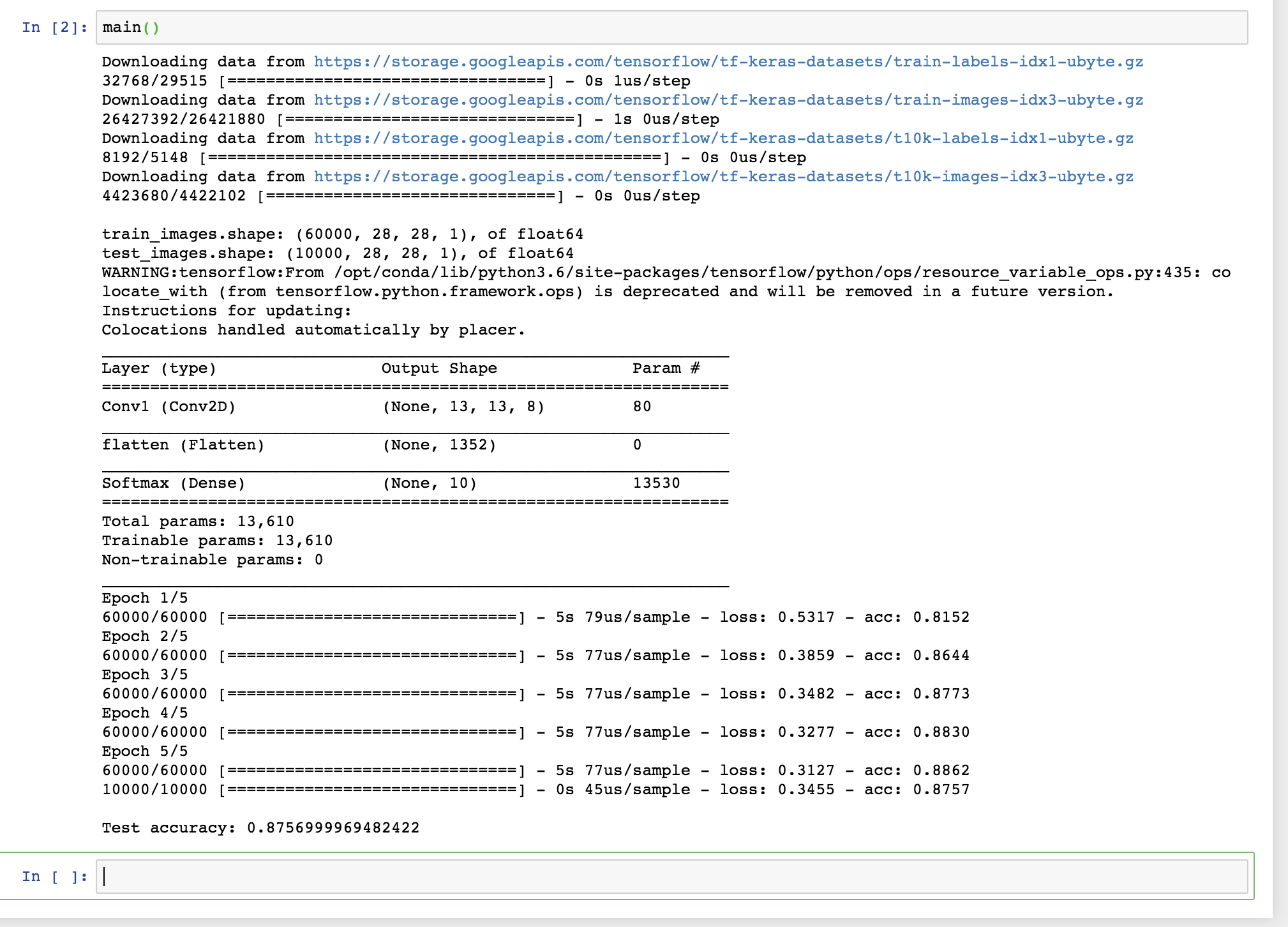Click the Conv1 (Conv2D) layer row
The height and width of the screenshot is (927, 1288).
(x=168, y=407)
